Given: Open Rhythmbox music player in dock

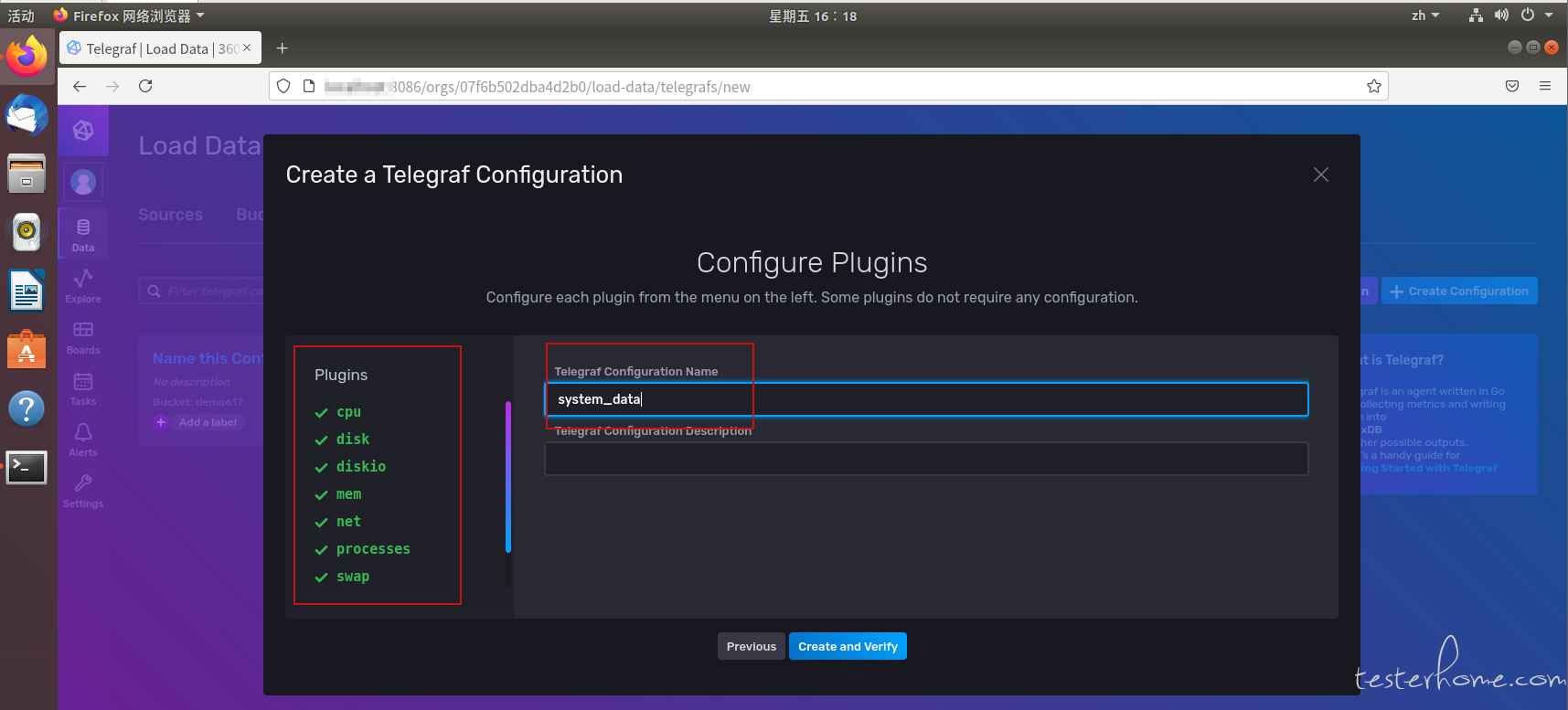Looking at the screenshot, I should (27, 231).
